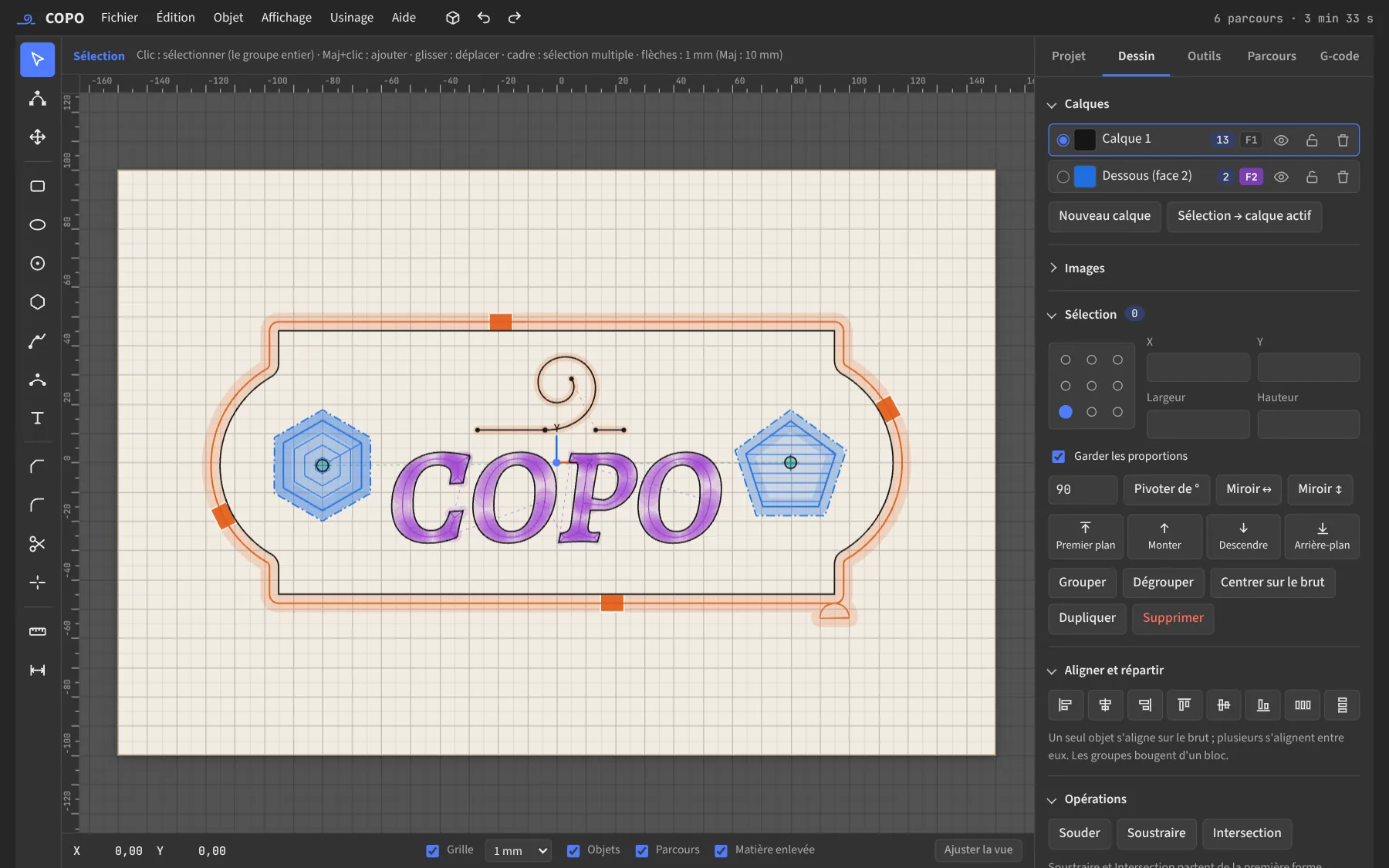Select the Text tool

[37, 417]
